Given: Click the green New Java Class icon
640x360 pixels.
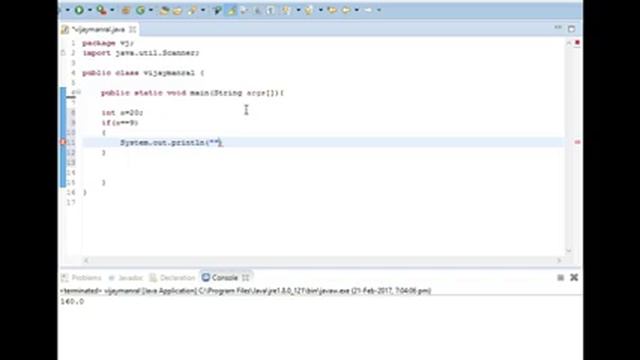Looking at the screenshot, I should (140, 10).
